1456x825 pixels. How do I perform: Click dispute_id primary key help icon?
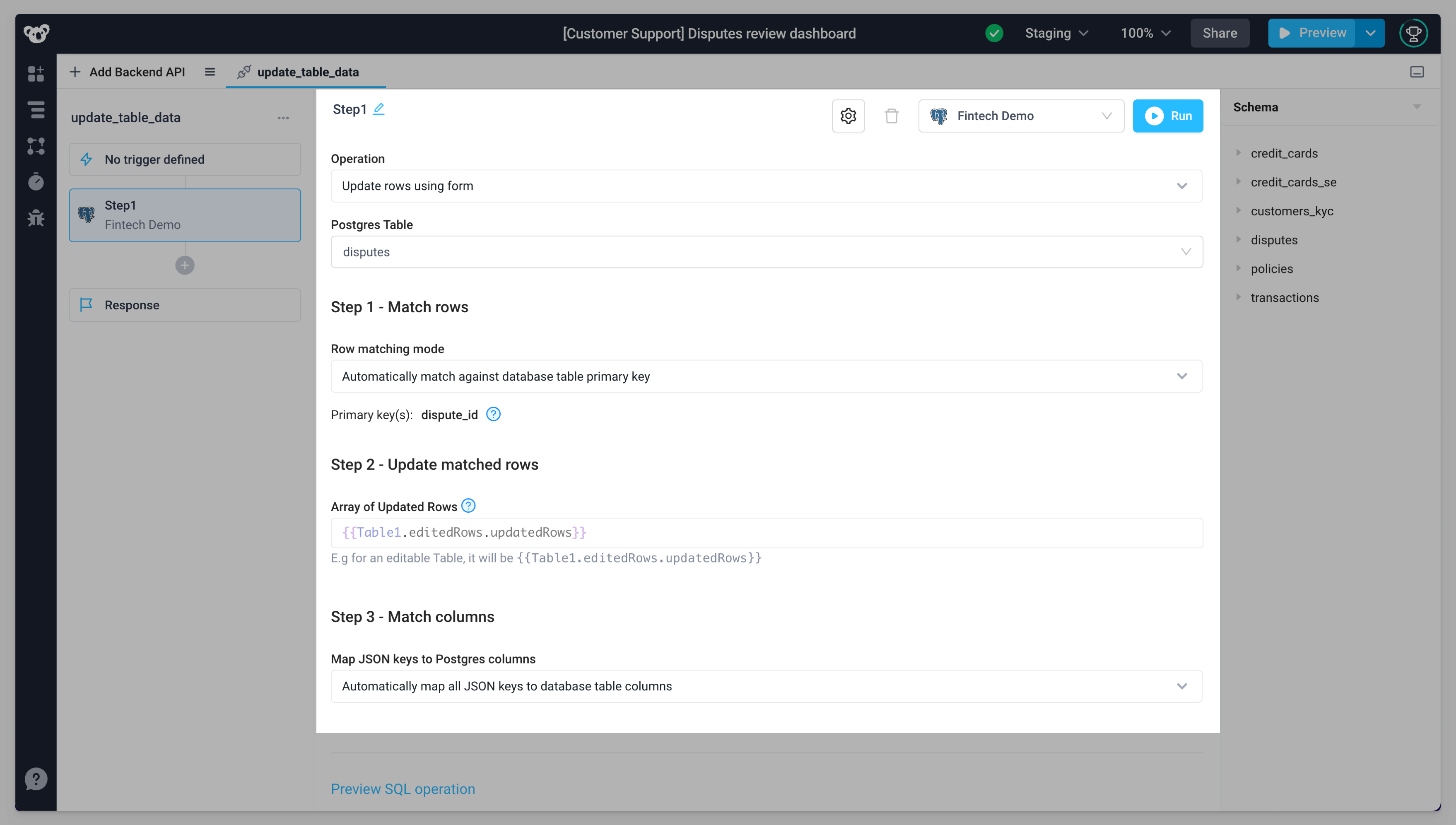pos(493,414)
